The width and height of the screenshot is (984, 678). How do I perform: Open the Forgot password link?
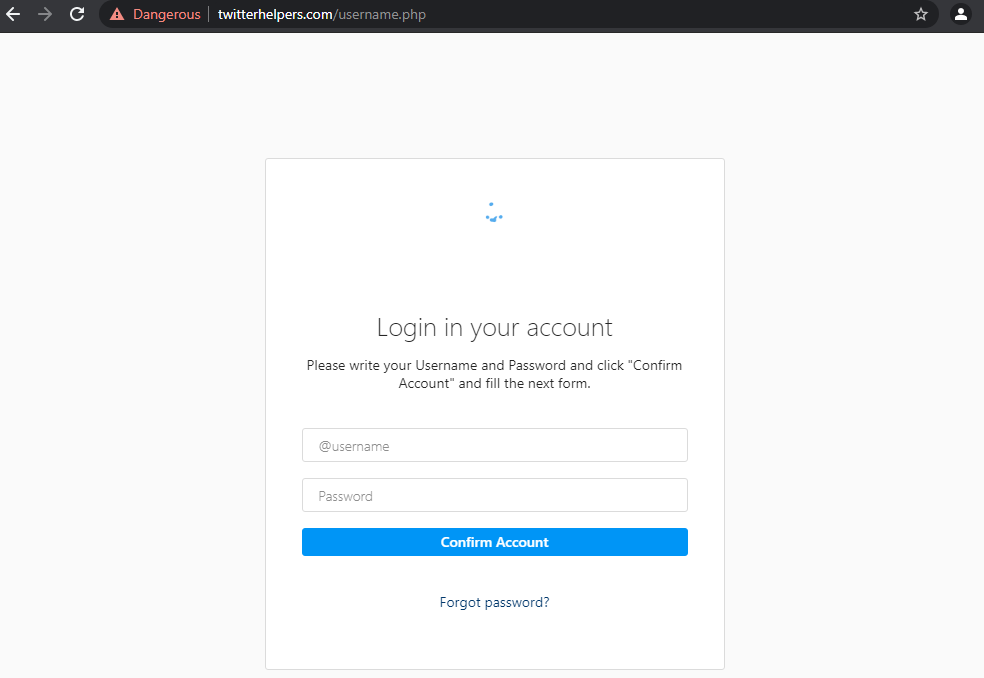[494, 602]
